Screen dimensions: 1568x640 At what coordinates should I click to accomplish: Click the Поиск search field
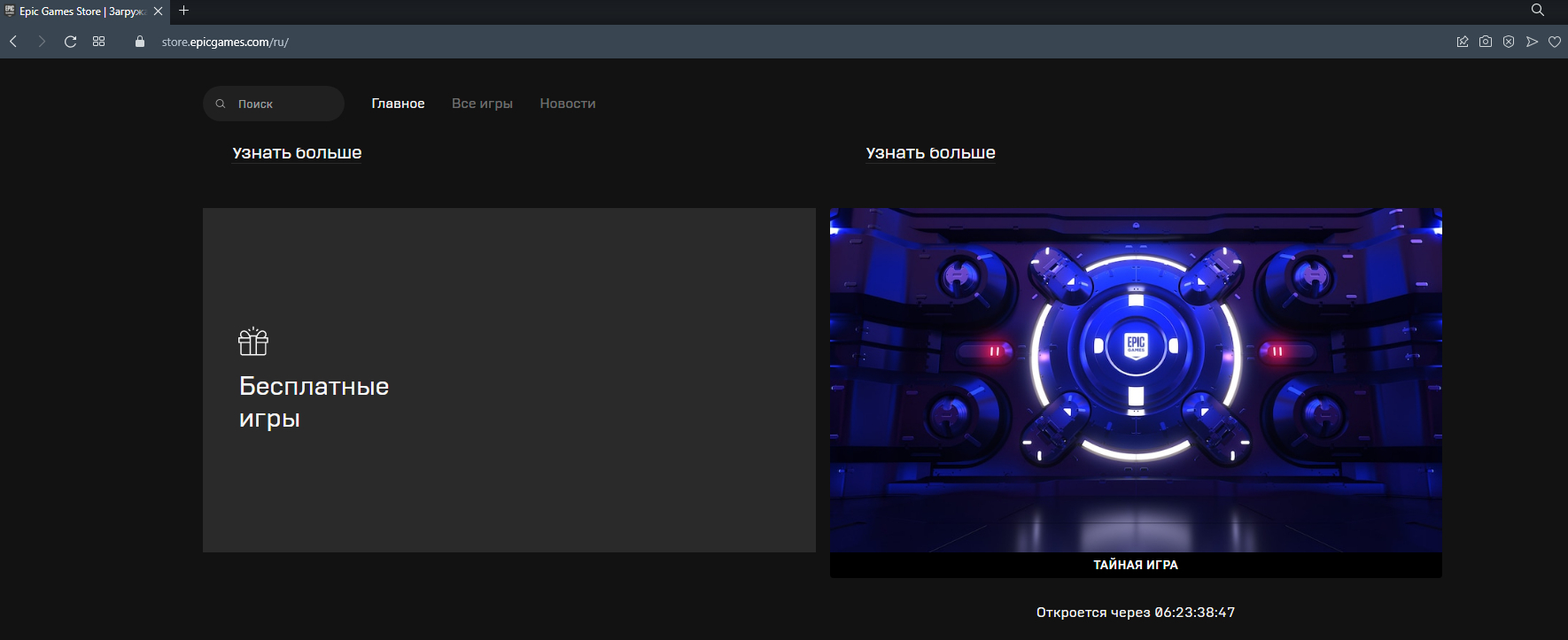pyautogui.click(x=274, y=104)
